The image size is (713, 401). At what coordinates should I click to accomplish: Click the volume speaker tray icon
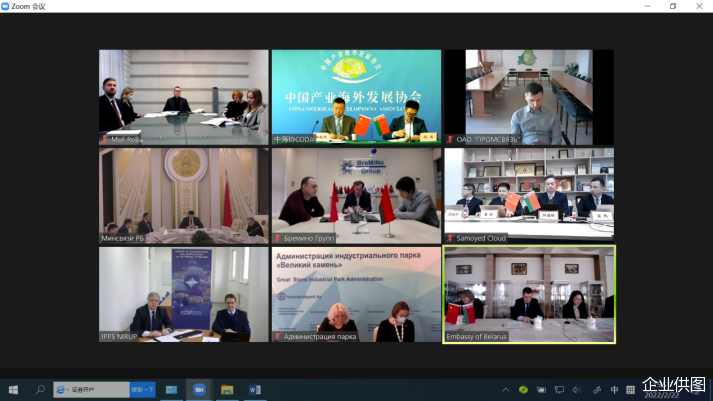coord(576,389)
